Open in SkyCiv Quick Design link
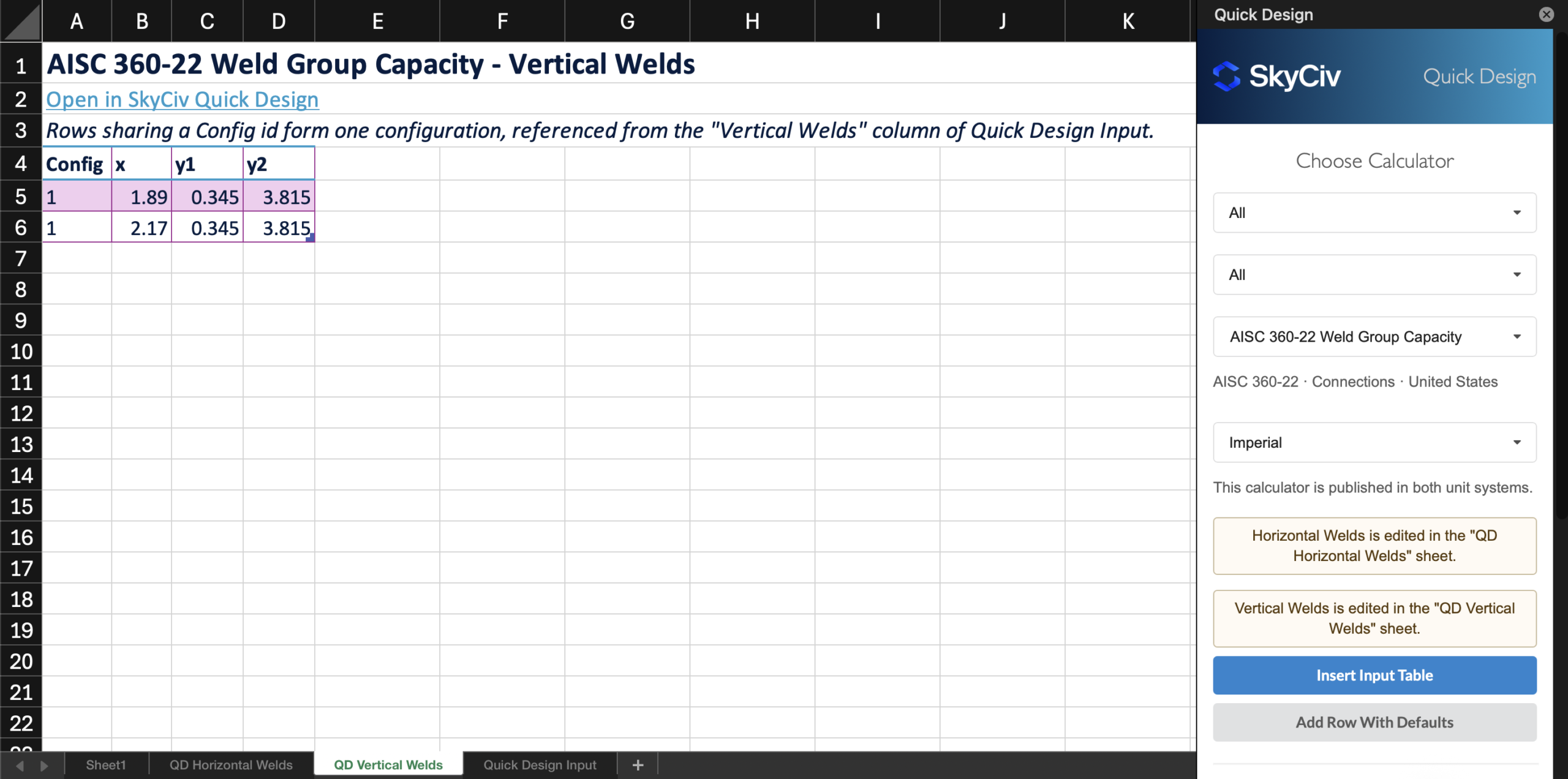Viewport: 1568px width, 779px height. coord(183,99)
